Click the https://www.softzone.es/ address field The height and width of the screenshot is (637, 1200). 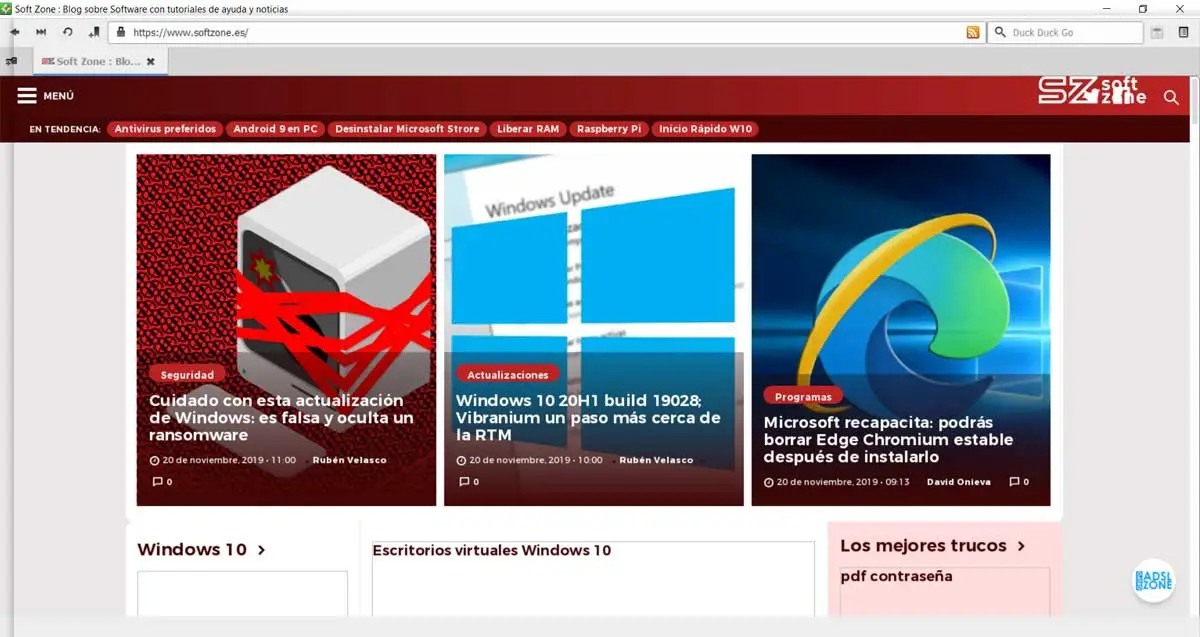pos(545,32)
